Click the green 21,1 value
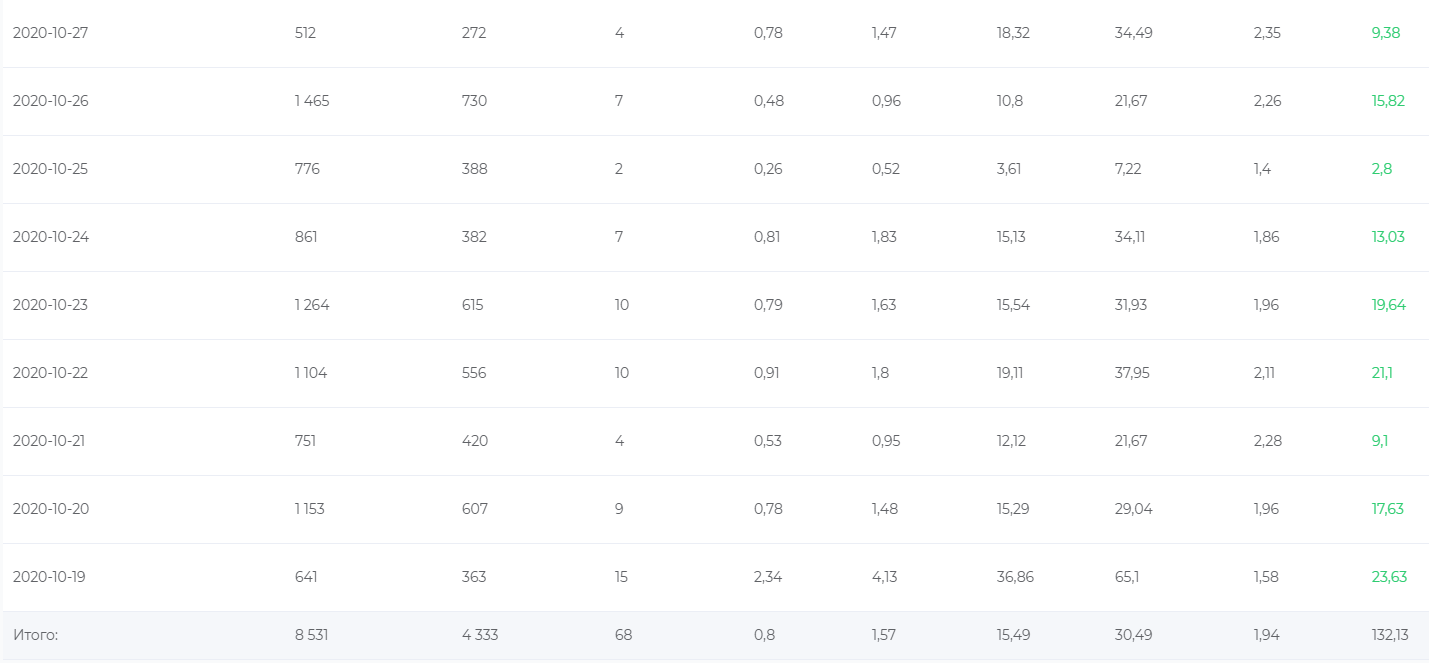1429x663 pixels. [1382, 373]
